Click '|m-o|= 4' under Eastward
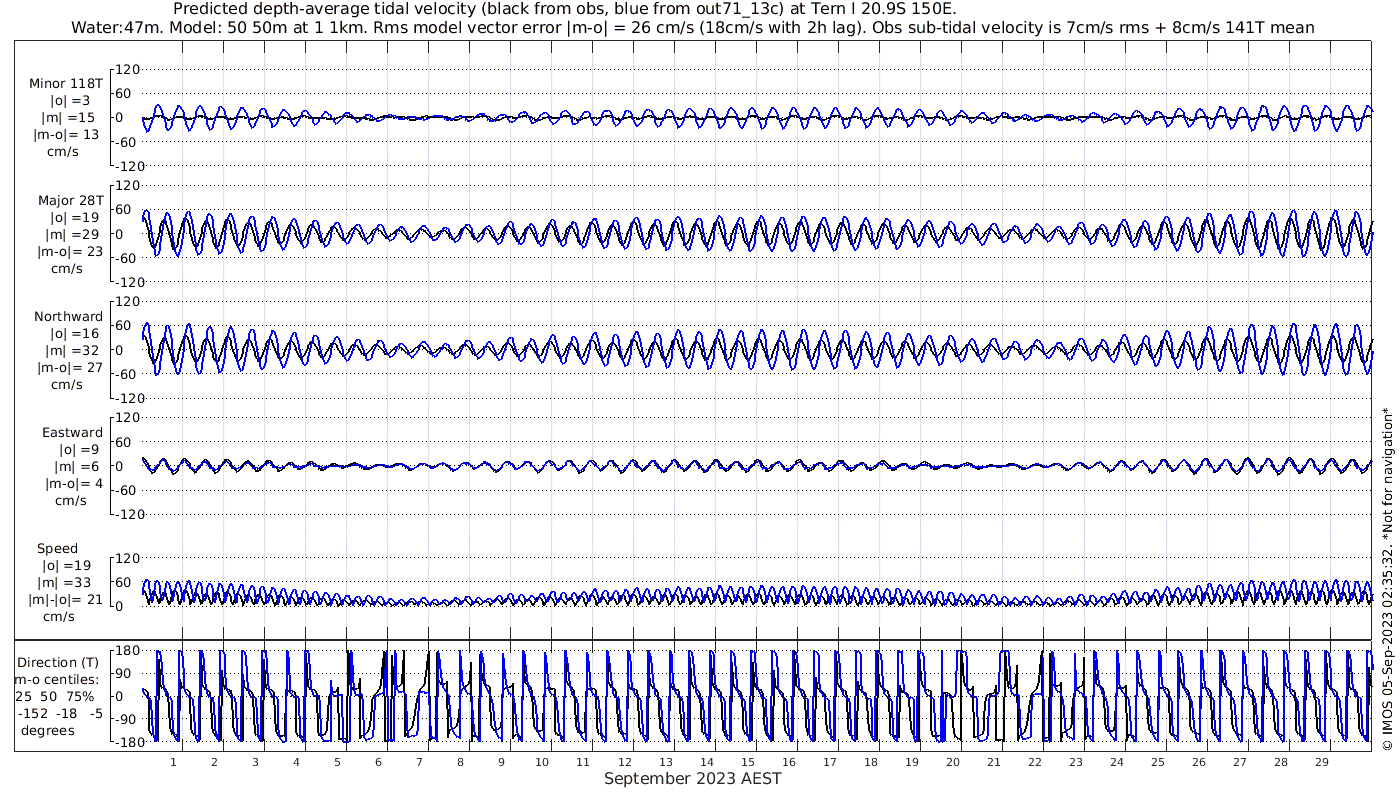 pyautogui.click(x=72, y=483)
